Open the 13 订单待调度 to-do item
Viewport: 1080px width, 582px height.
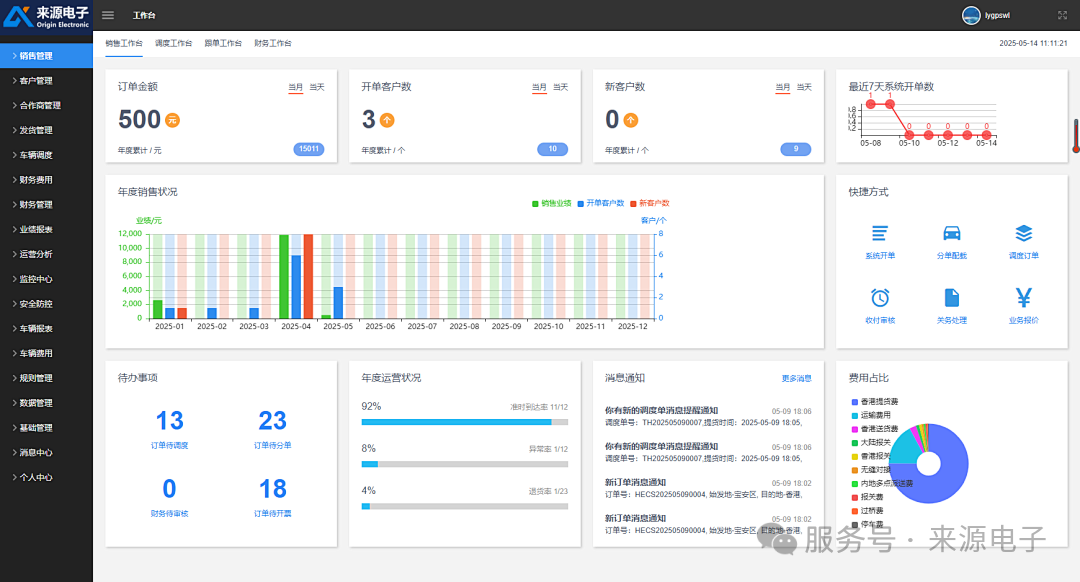pos(169,428)
